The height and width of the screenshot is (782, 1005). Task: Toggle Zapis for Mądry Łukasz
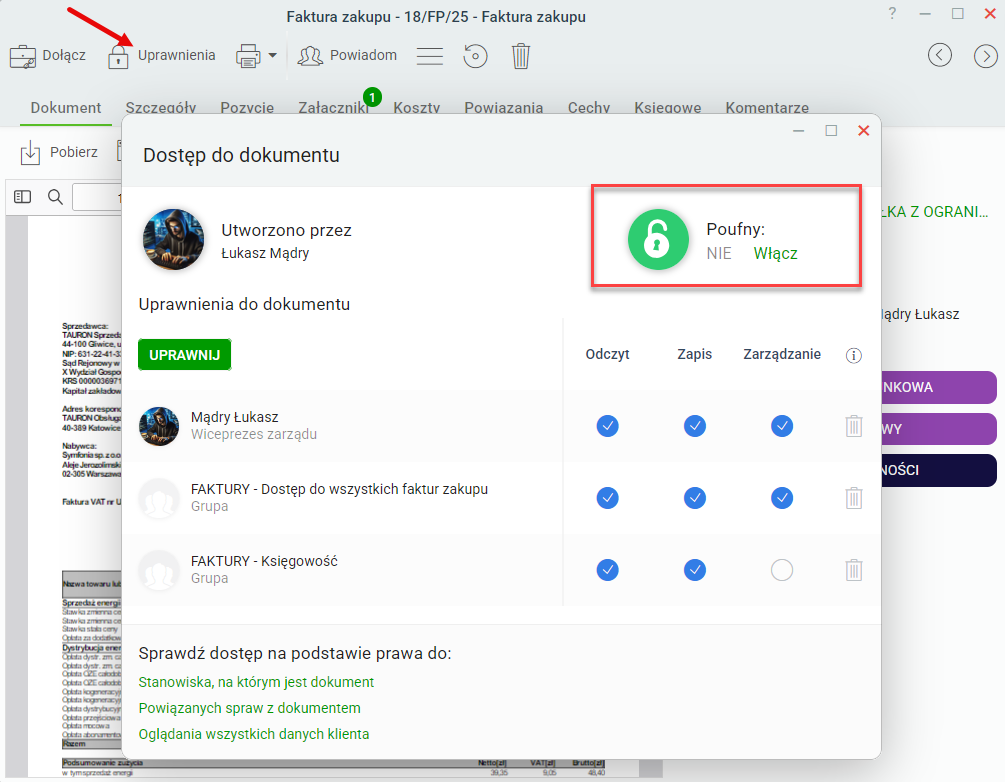[x=695, y=426]
